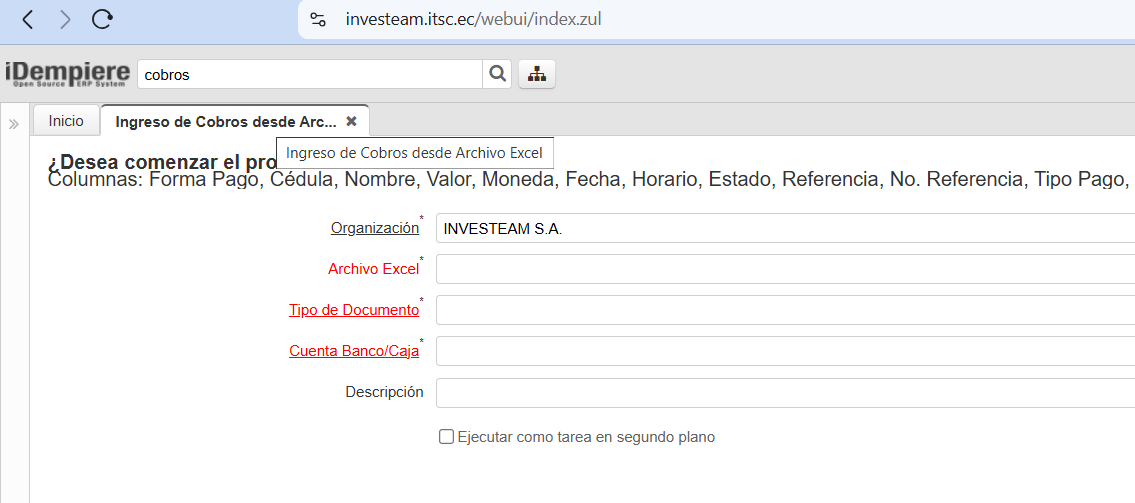1135x503 pixels.
Task: Open site information icon in address bar
Action: tap(318, 19)
